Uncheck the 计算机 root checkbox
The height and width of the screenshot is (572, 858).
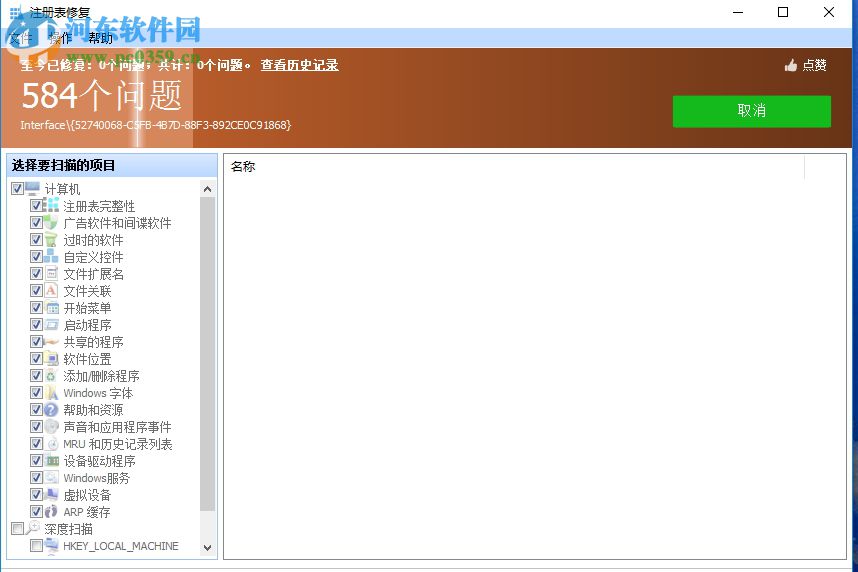coord(18,189)
